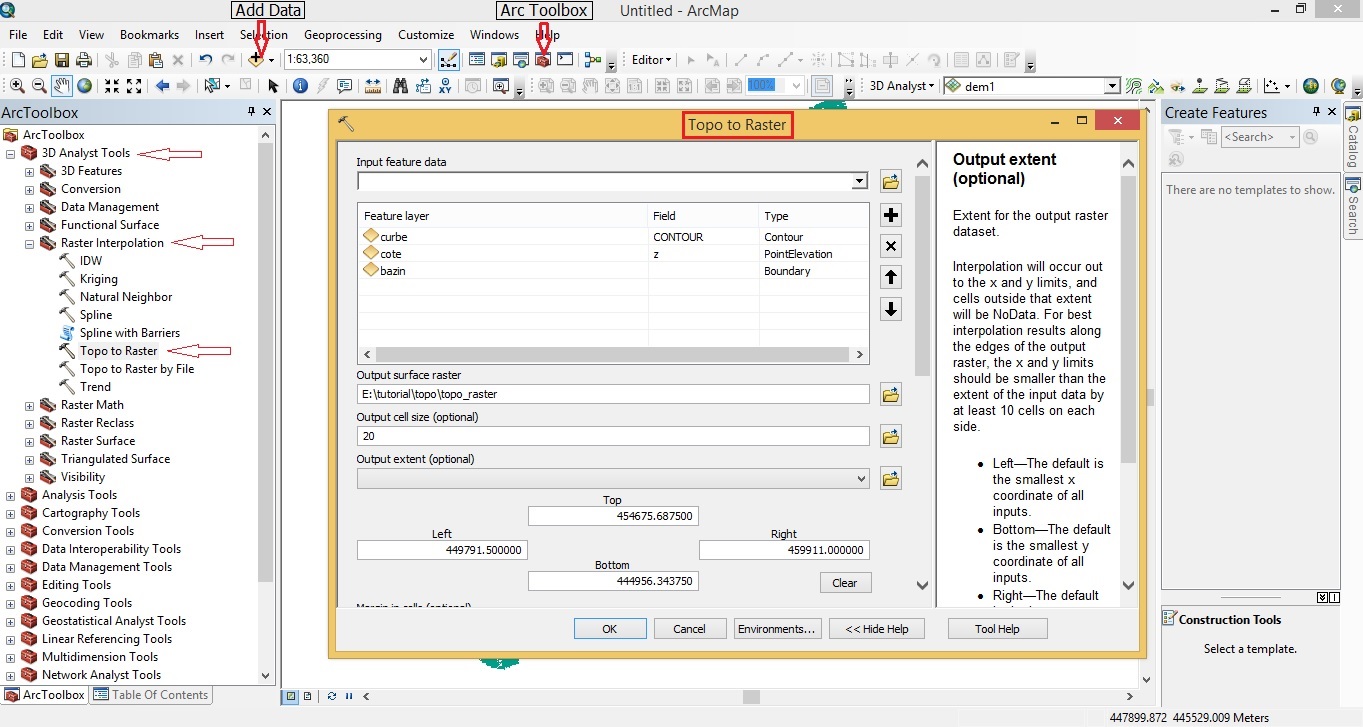
Task: Expand the Analysis Tools toolbox
Action: point(10,495)
